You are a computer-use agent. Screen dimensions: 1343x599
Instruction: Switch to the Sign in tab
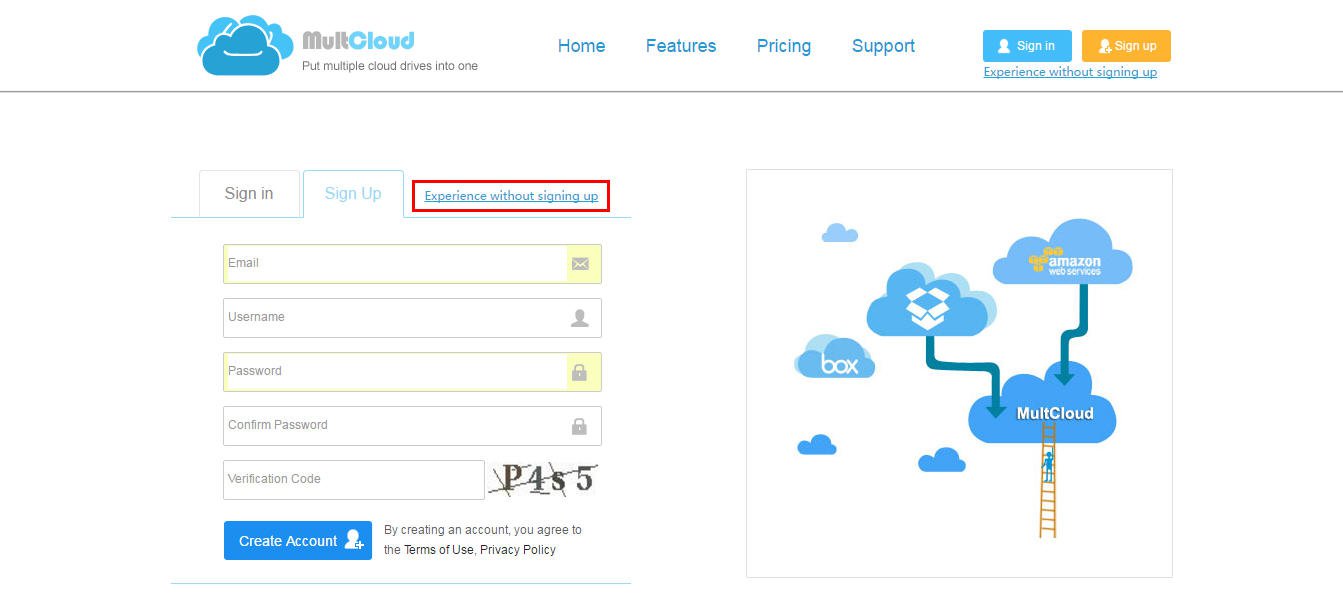[x=249, y=194]
